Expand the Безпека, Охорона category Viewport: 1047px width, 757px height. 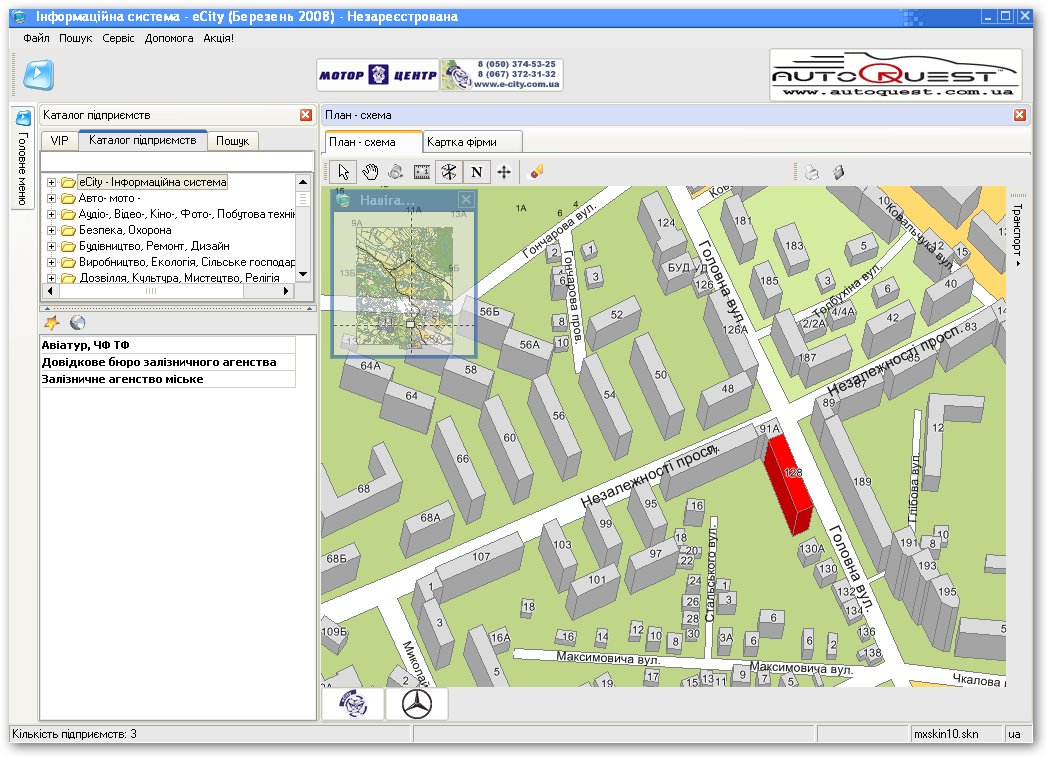51,230
